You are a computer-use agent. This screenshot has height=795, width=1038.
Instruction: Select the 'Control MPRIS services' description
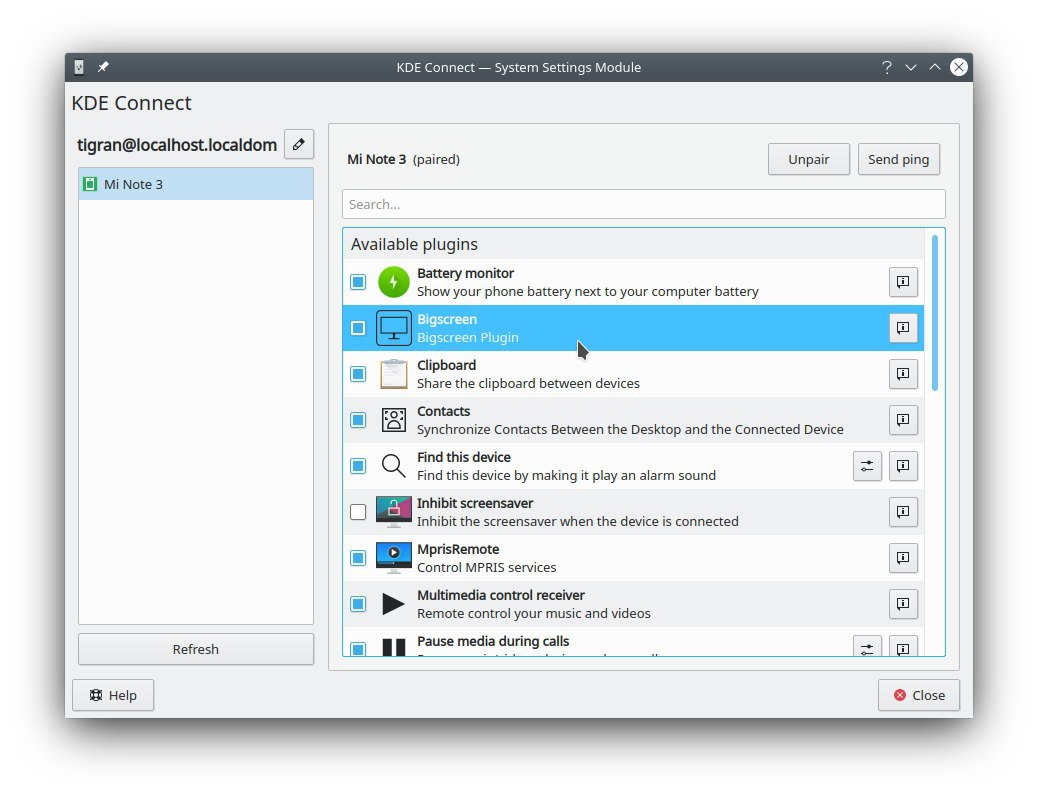487,567
